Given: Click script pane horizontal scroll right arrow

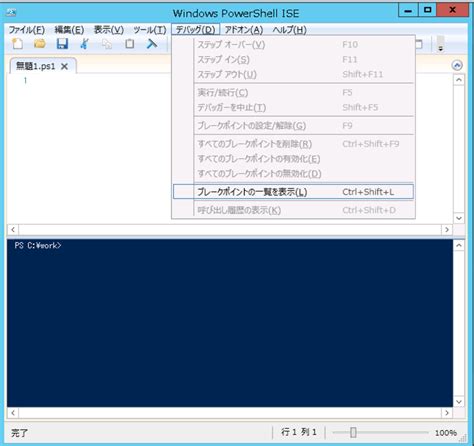Looking at the screenshot, I should (447, 230).
